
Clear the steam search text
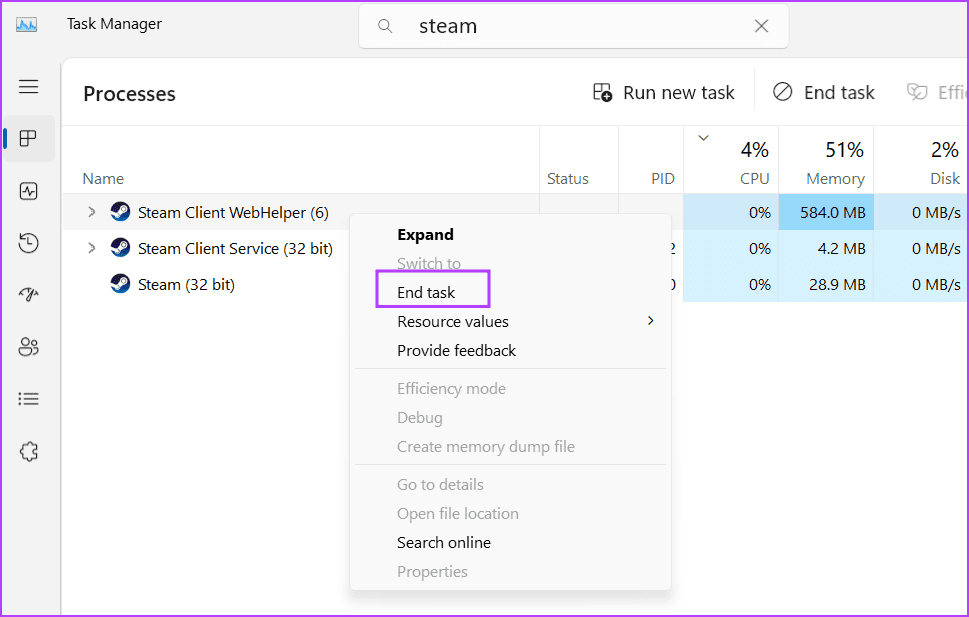pyautogui.click(x=761, y=26)
